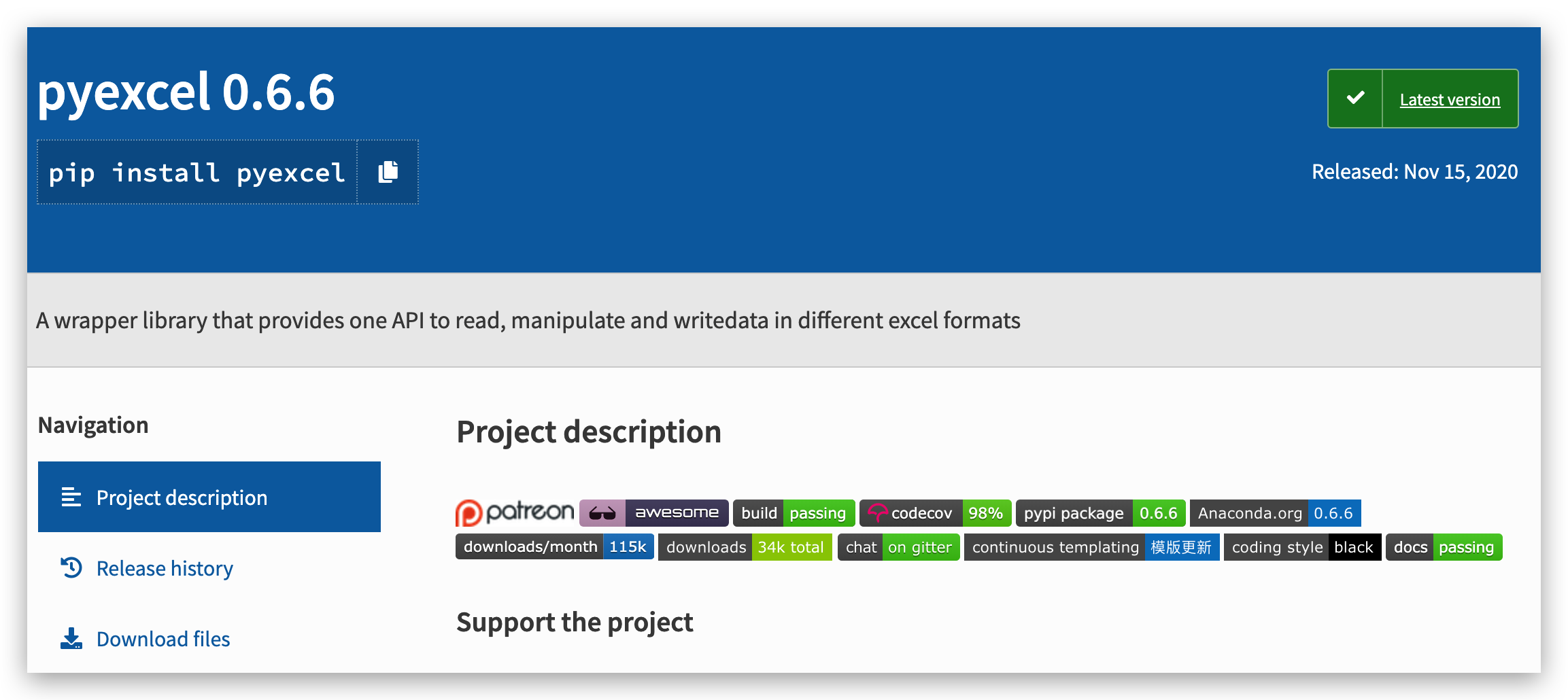Go to the Release history tab
Viewport: 1568px width, 700px height.
(165, 568)
